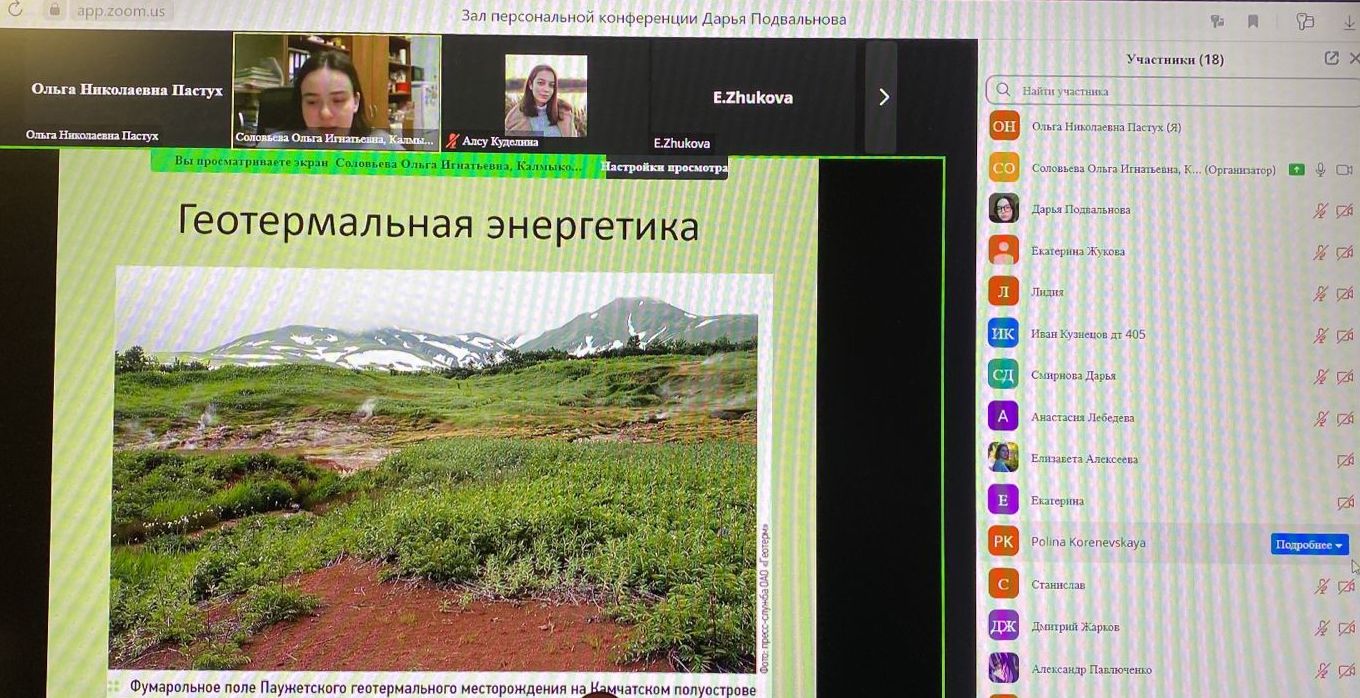Click camera-off icon for Иван Кузнецов
The image size is (1360, 698).
[x=1345, y=336]
